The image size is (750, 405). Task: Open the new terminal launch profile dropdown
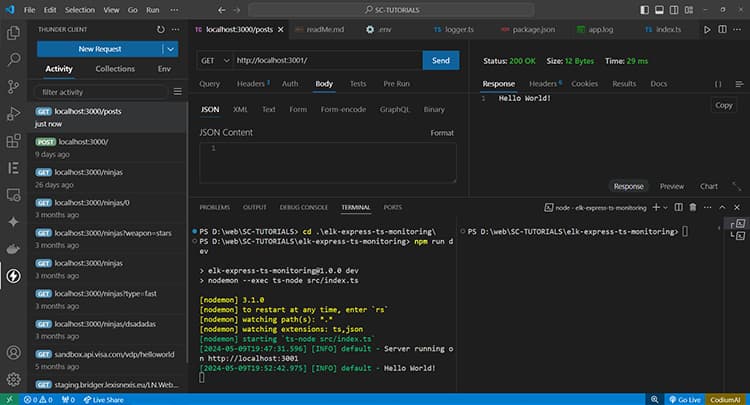click(666, 207)
